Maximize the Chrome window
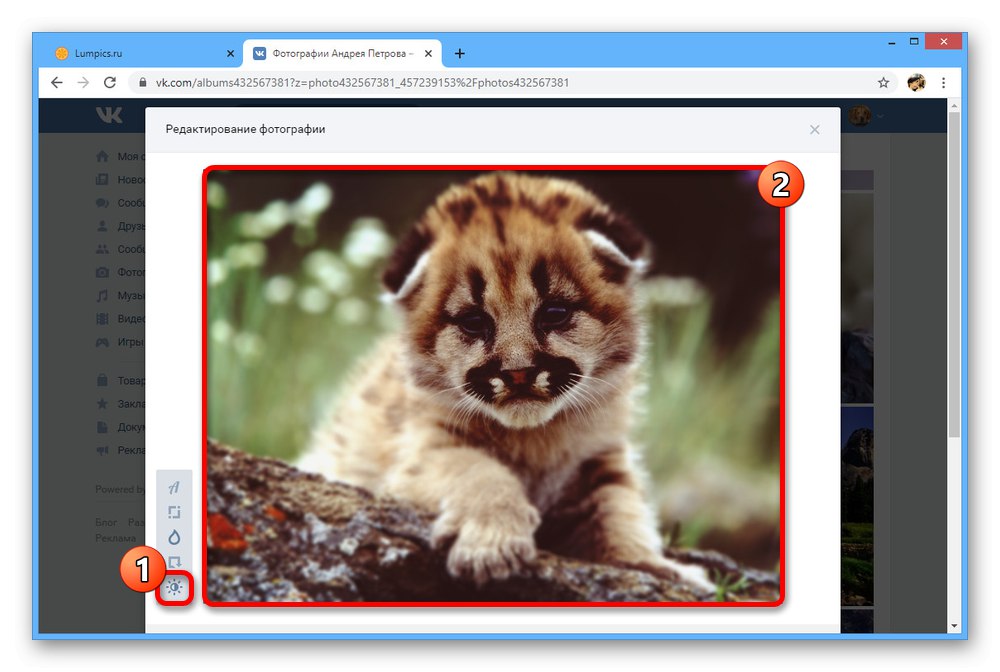This screenshot has width=1000, height=672. point(914,41)
